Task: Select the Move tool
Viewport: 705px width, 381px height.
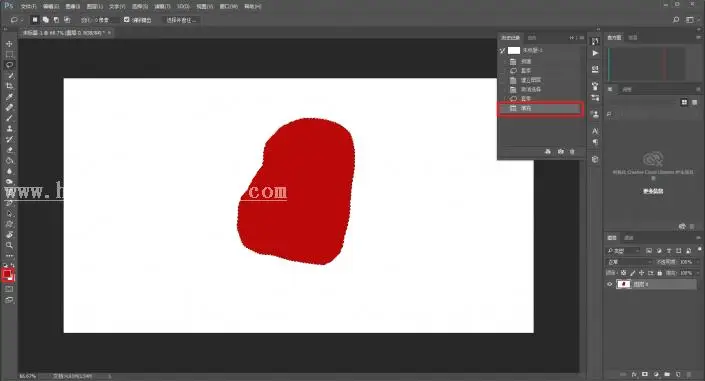Action: click(x=9, y=44)
